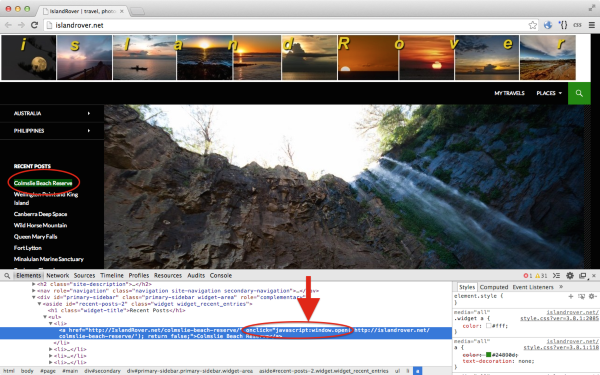Pick the white #fff color swatch
The image size is (600, 375).
coord(488,326)
